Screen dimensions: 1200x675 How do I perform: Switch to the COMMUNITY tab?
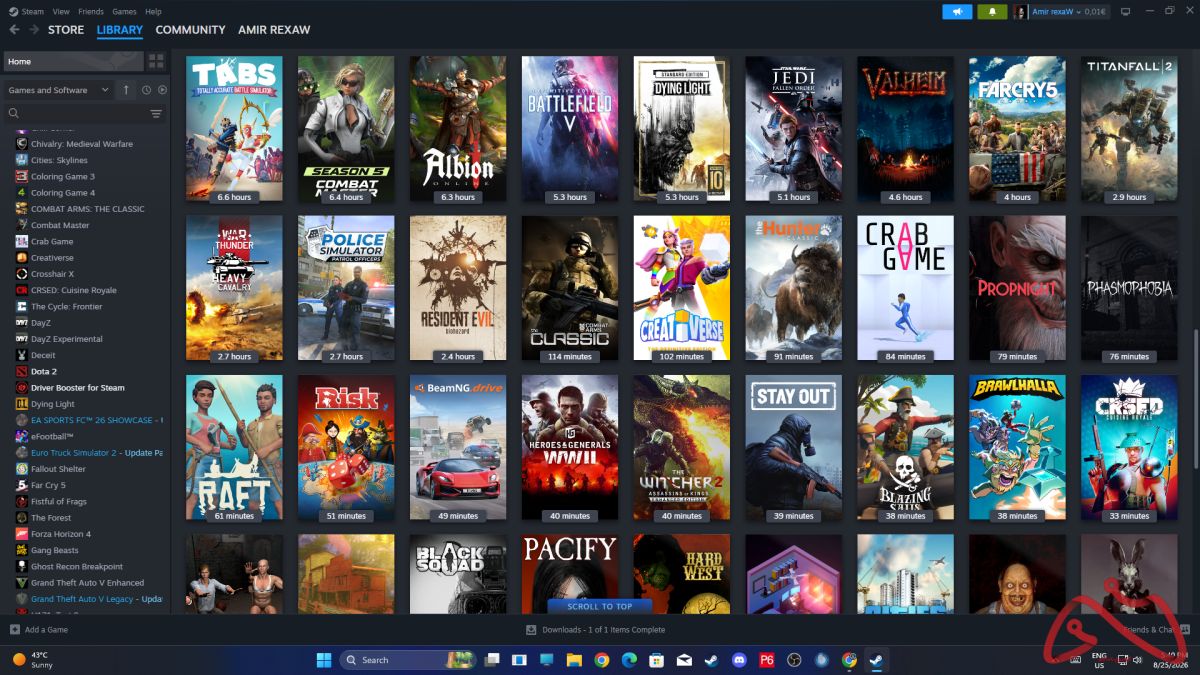[190, 30]
